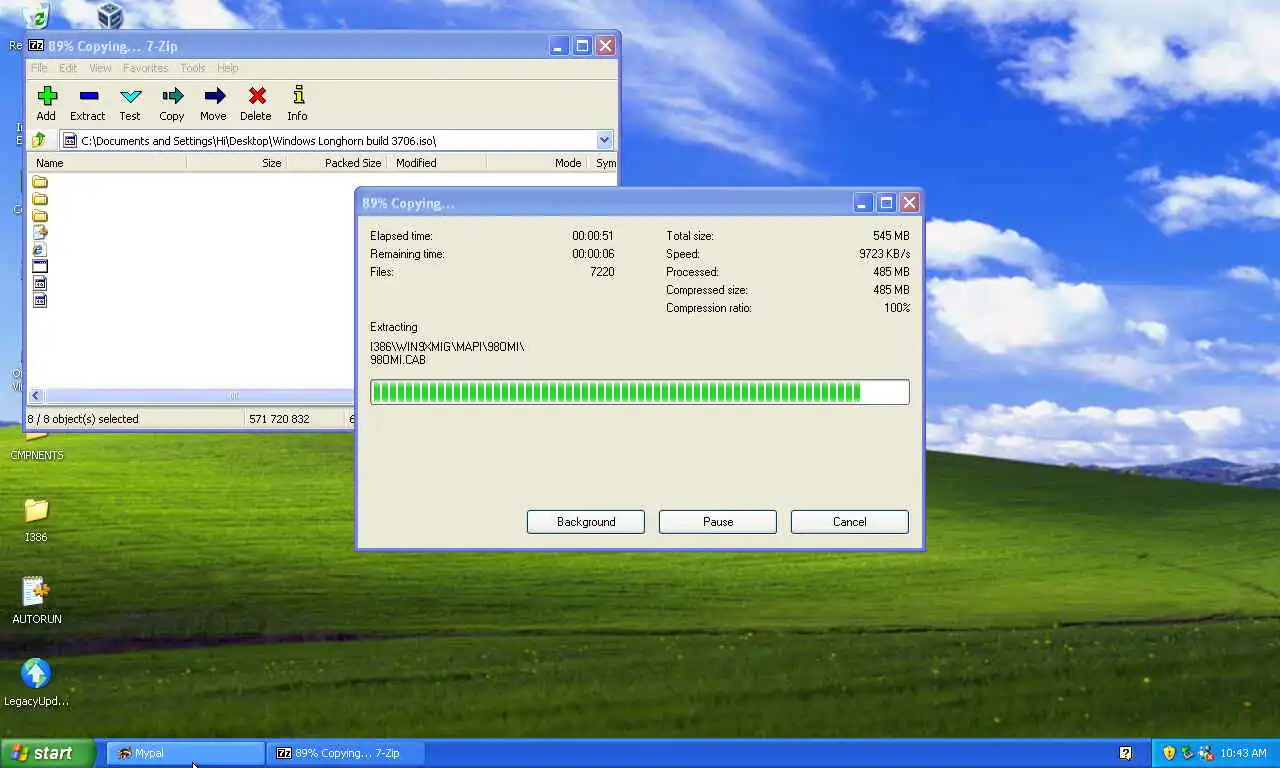
Task: Sort by the Packed Size column header
Action: [337, 163]
